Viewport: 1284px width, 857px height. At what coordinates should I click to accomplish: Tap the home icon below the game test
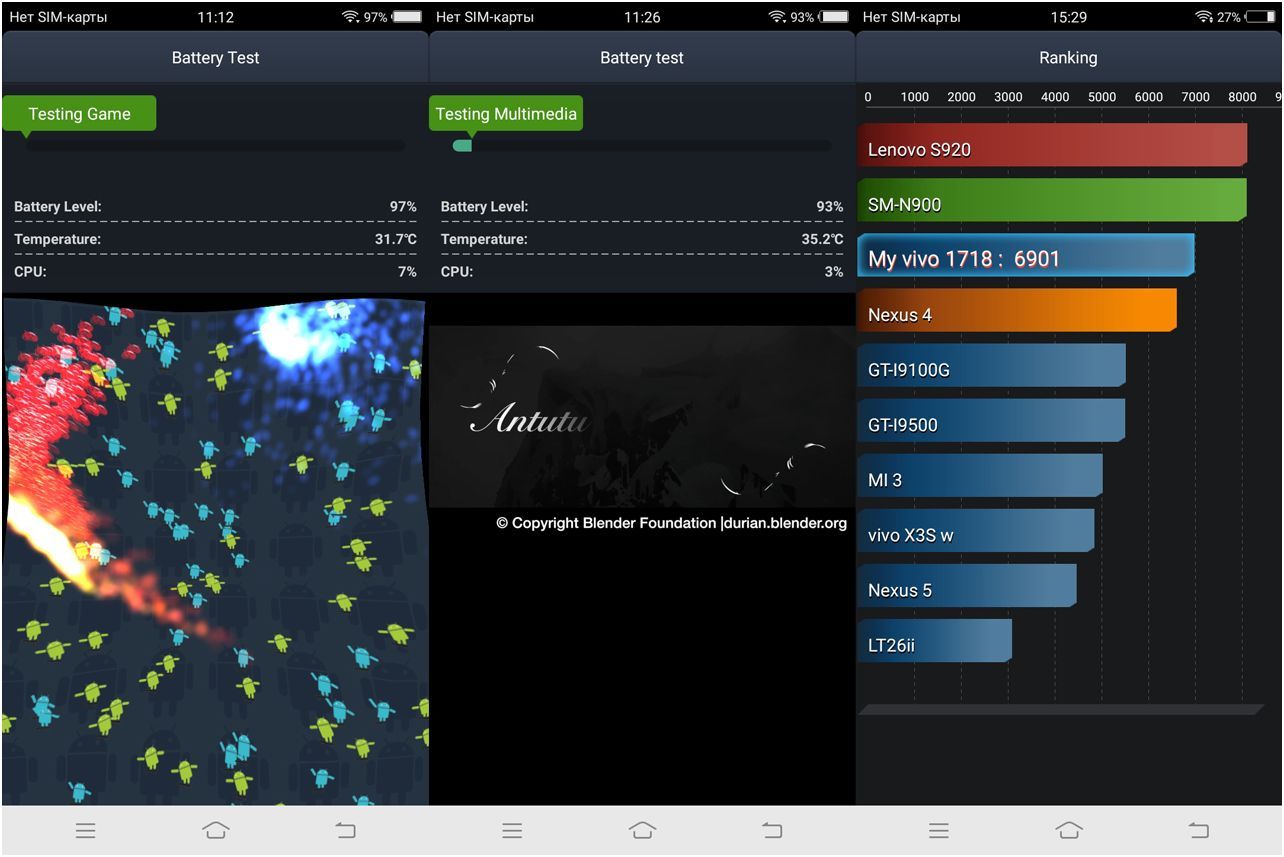pos(215,830)
